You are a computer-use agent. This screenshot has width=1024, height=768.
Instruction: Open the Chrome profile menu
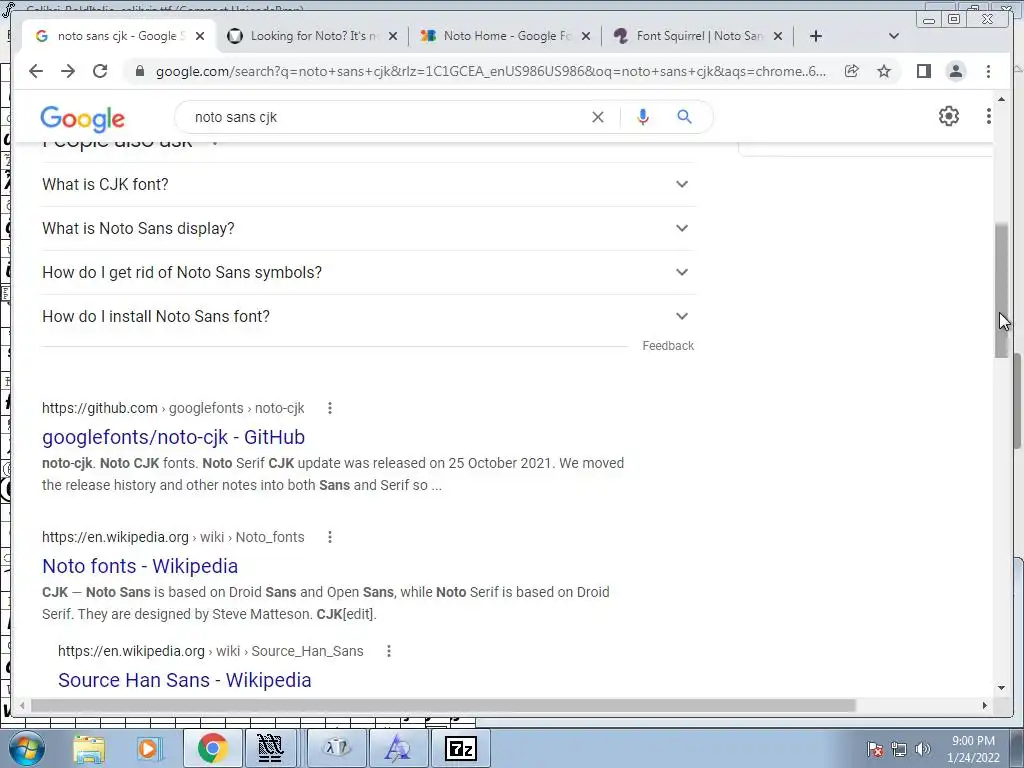[955, 71]
